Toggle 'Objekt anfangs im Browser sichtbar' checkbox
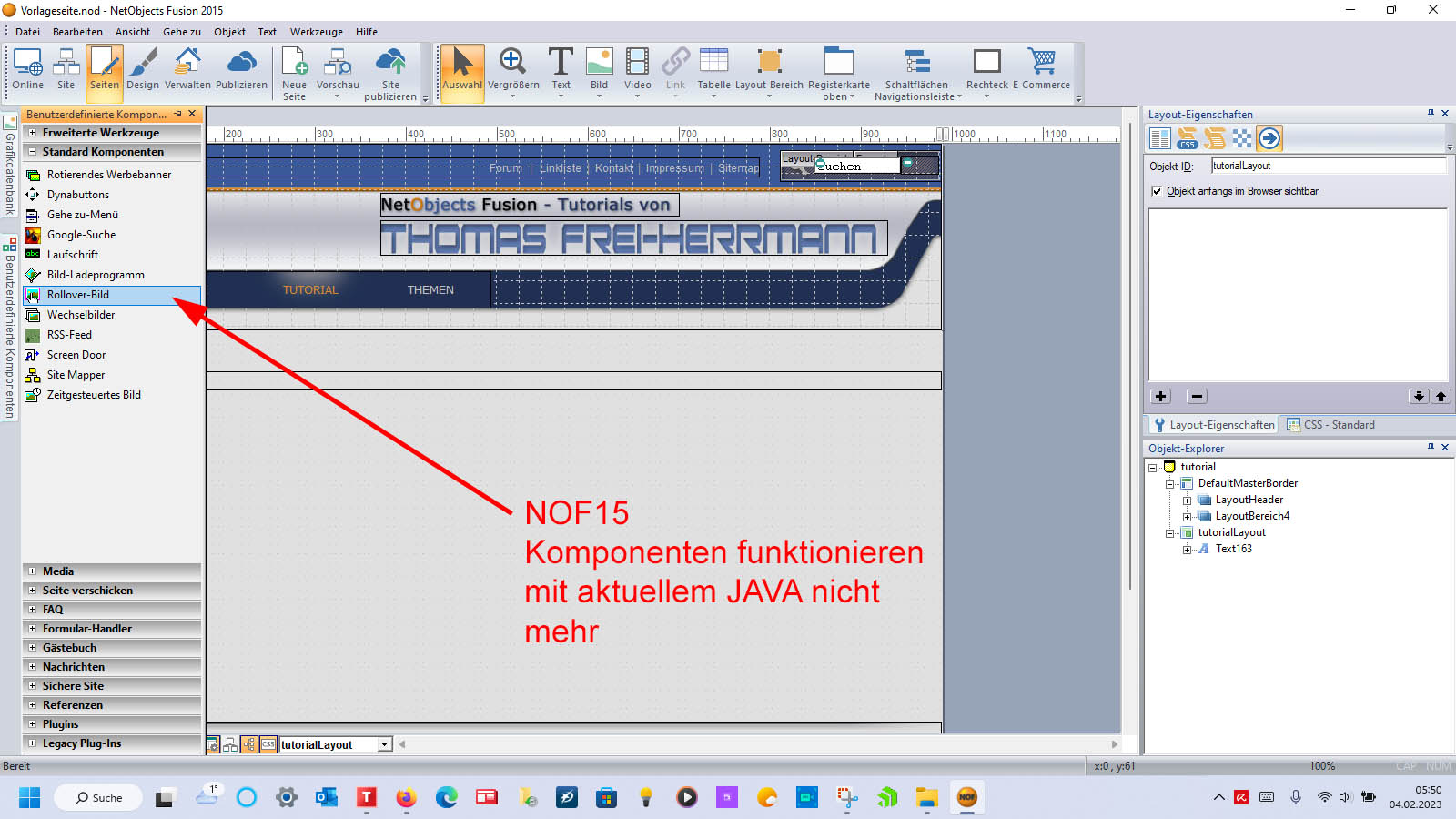 coord(1157,191)
